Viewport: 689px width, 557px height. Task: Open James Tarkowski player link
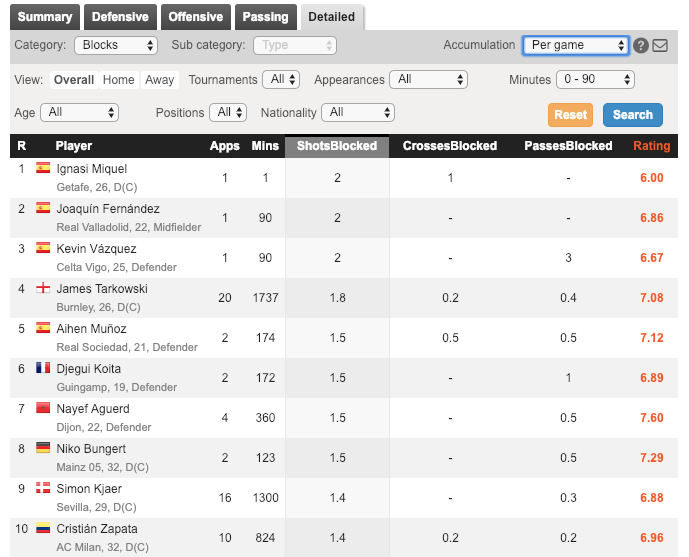[103, 289]
